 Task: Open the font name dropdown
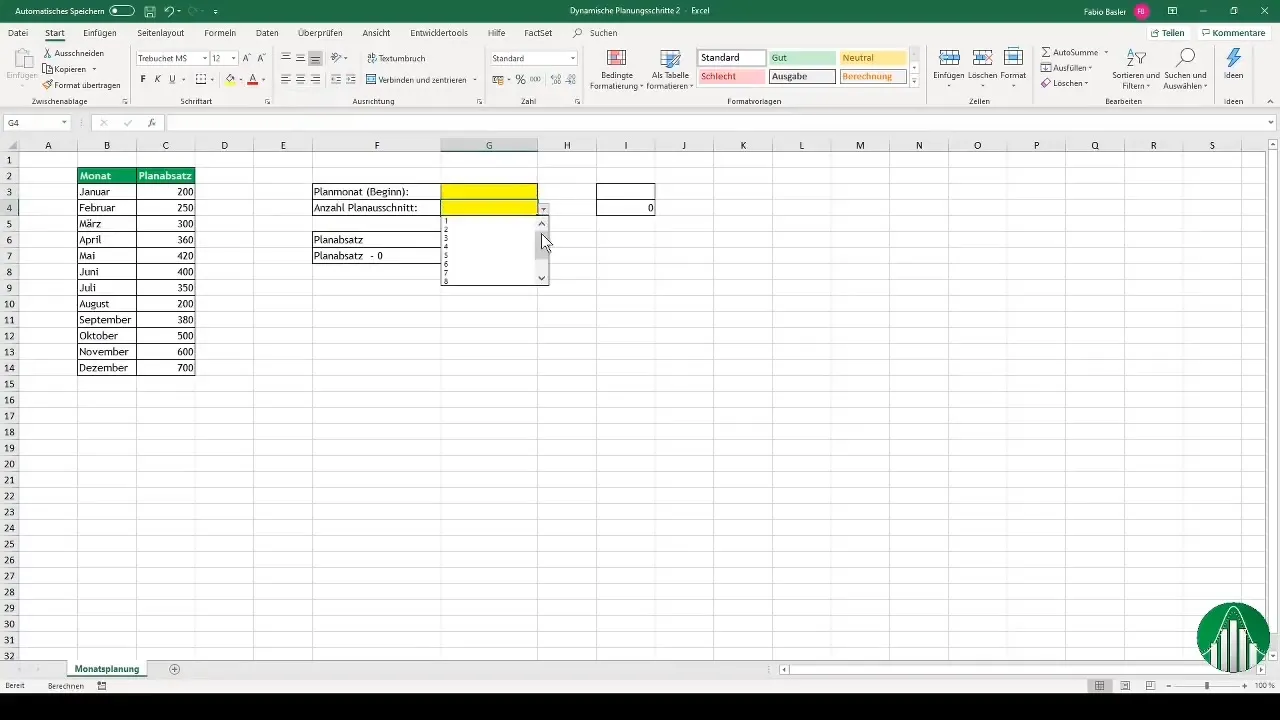[205, 59]
